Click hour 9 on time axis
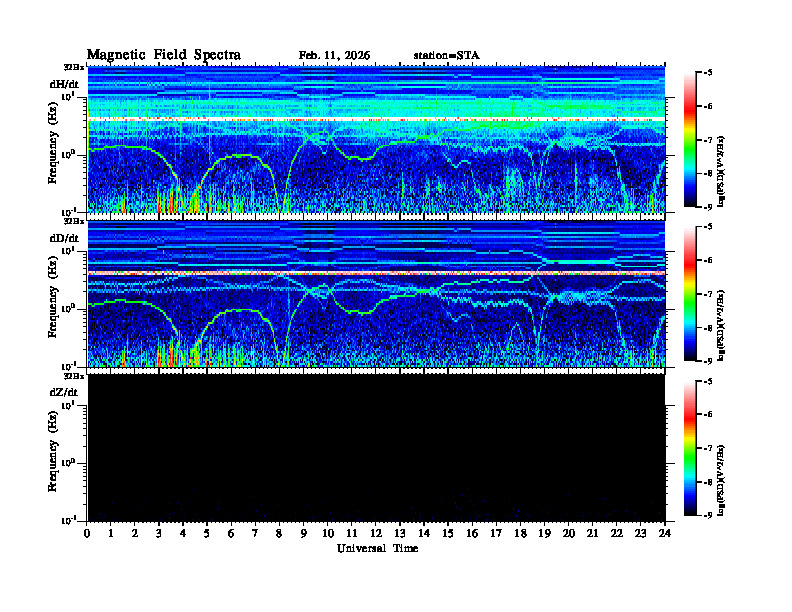The height and width of the screenshot is (612, 792). (304, 533)
